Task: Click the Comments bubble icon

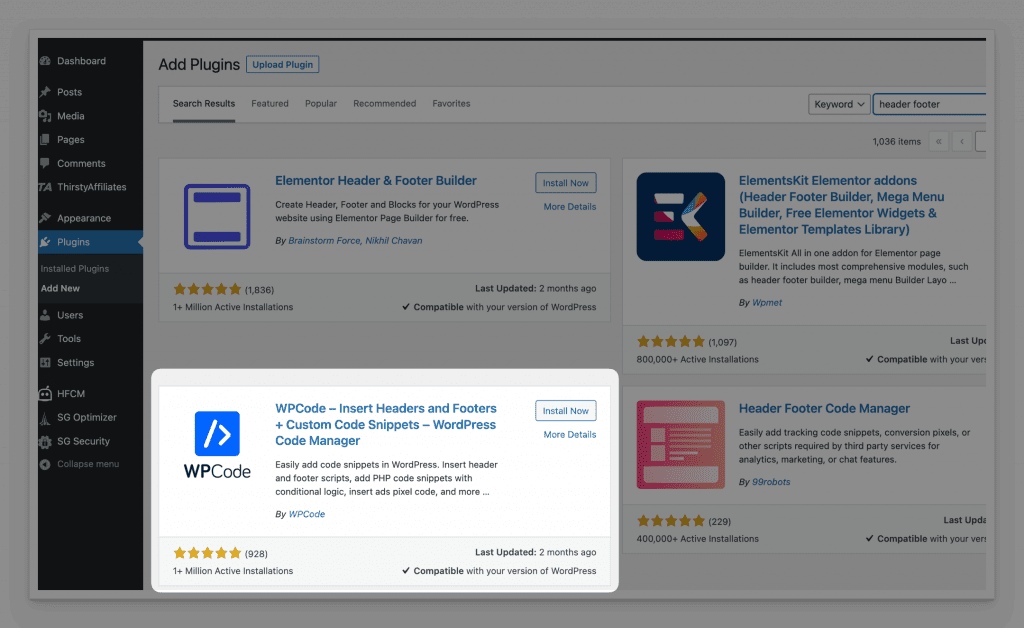Action: [x=45, y=163]
